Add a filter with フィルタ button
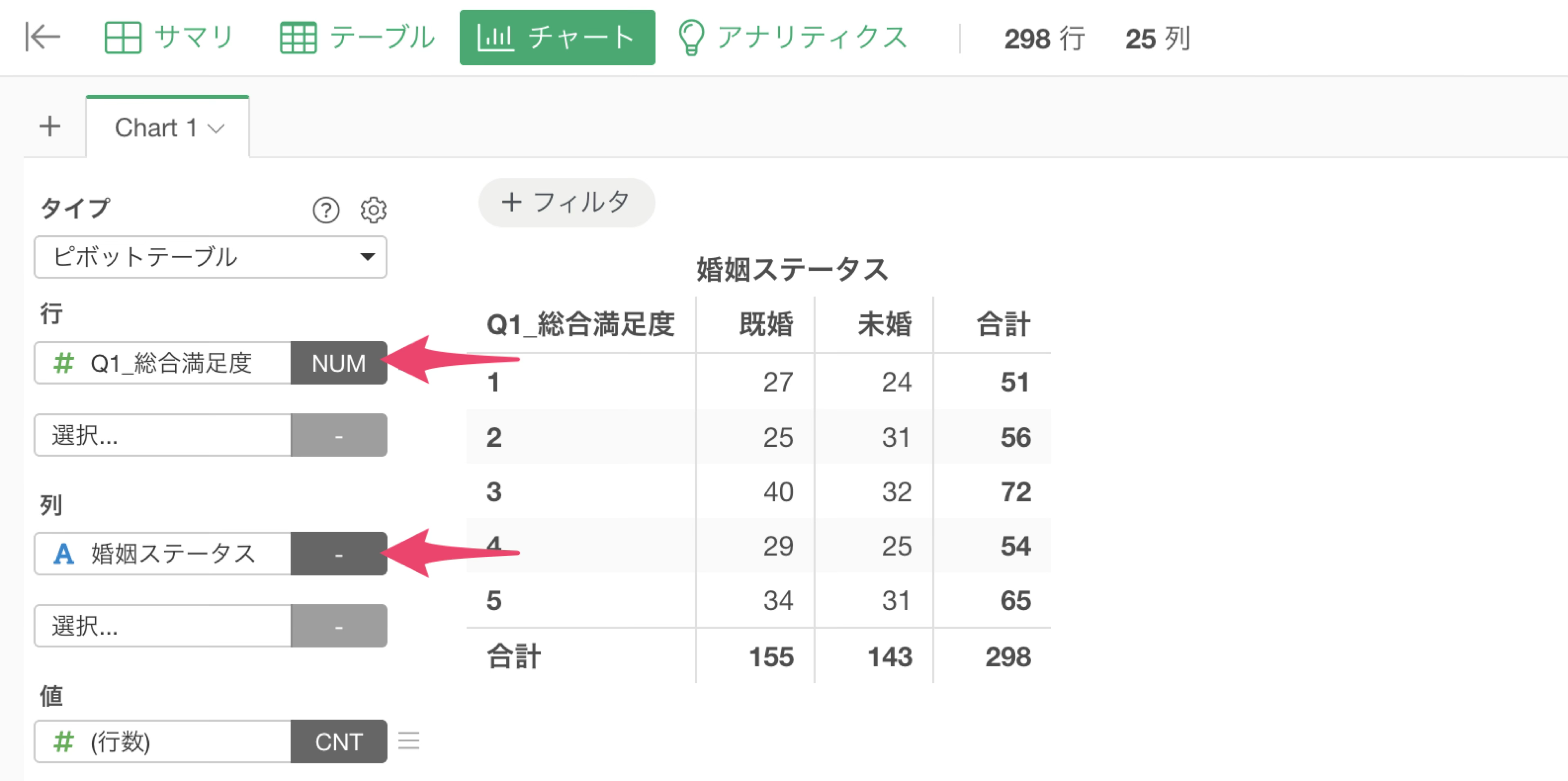The width and height of the screenshot is (1568, 781). click(566, 202)
